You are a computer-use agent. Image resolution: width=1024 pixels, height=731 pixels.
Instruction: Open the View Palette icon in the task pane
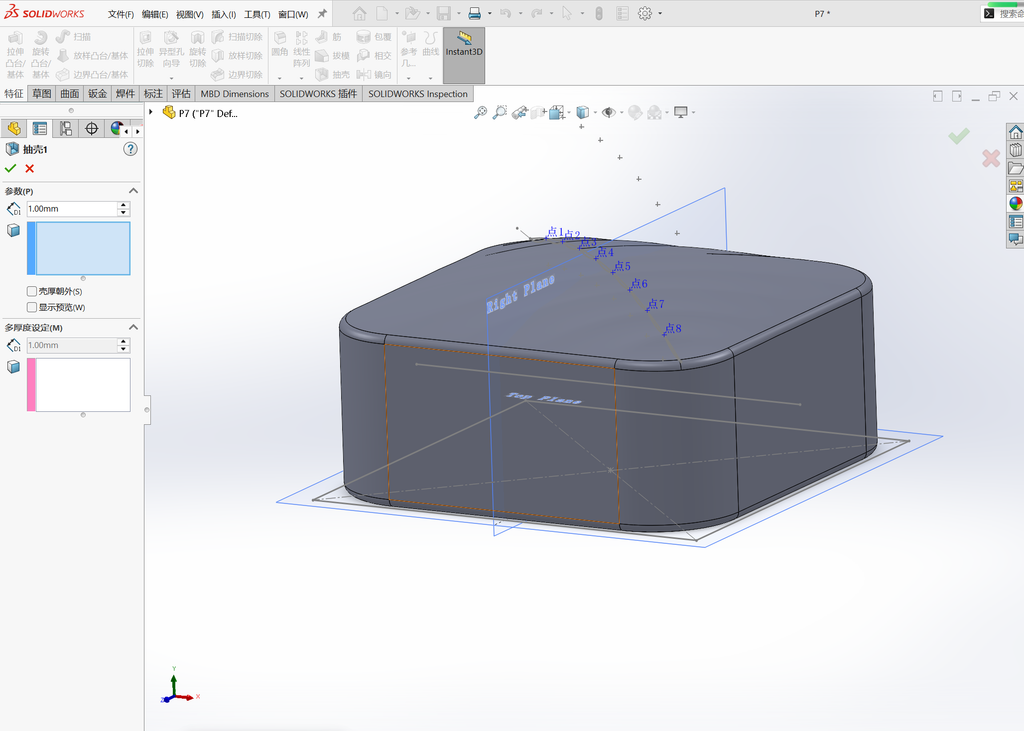(x=1016, y=186)
